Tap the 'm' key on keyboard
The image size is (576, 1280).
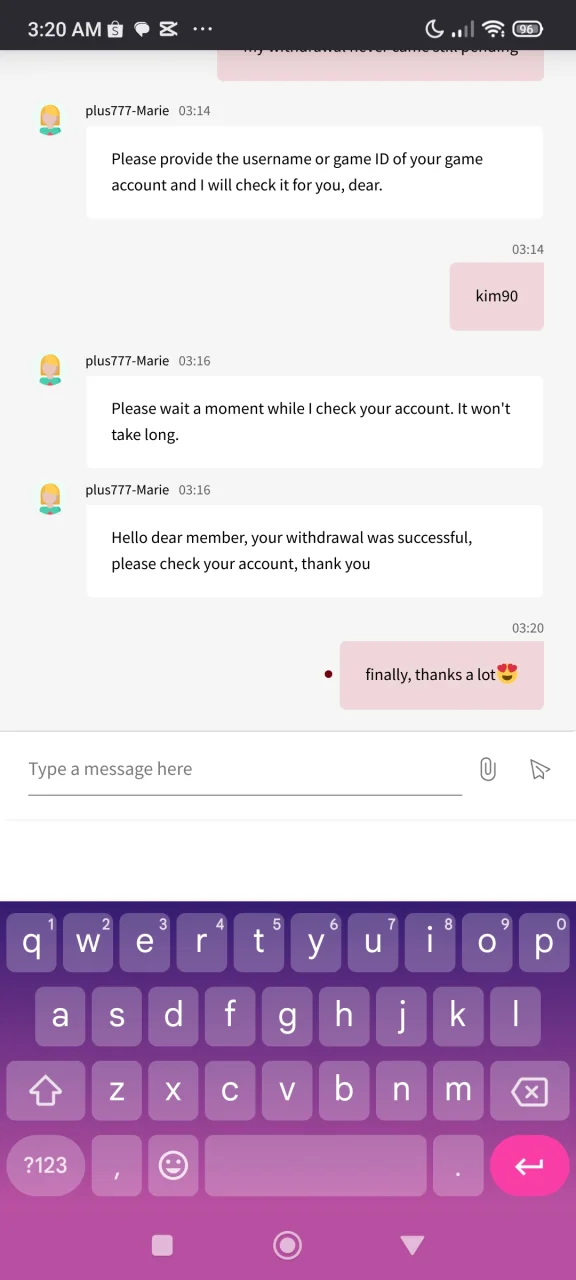(458, 1091)
